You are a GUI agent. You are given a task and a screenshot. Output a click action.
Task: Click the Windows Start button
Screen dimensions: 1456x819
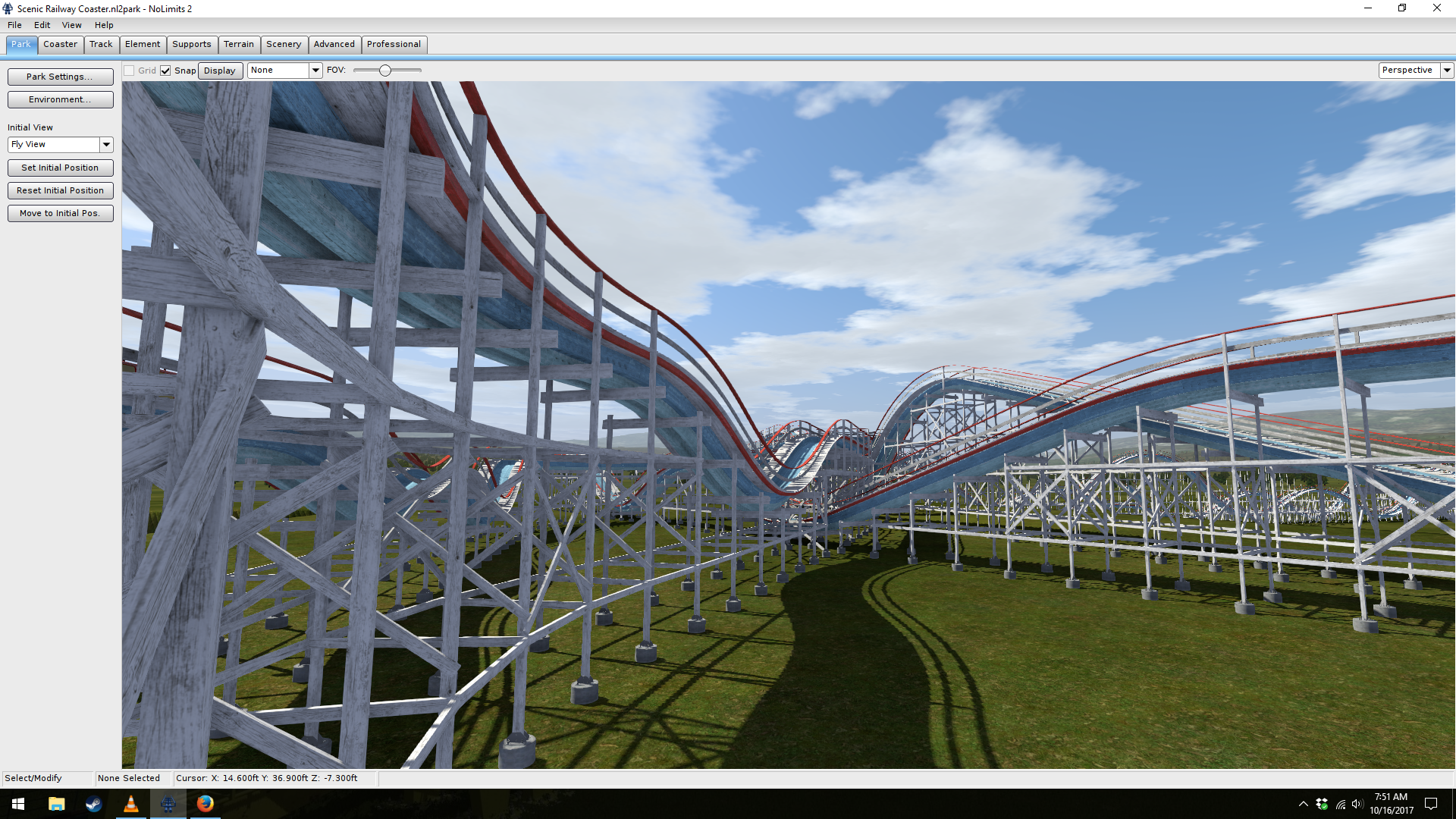18,804
